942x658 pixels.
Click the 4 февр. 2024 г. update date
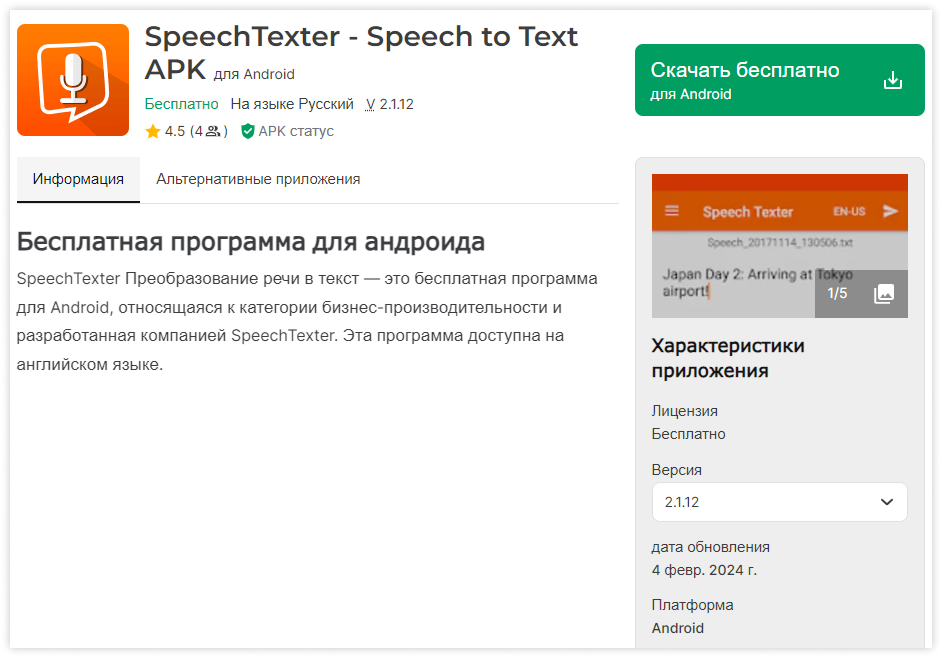click(x=704, y=570)
